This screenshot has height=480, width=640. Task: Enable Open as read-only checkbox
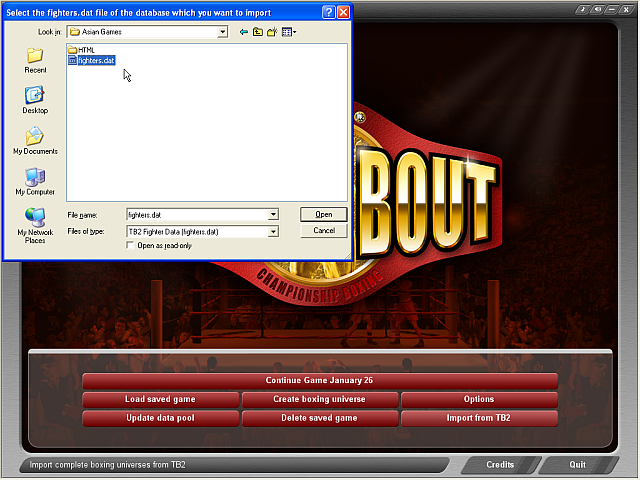pyautogui.click(x=131, y=245)
